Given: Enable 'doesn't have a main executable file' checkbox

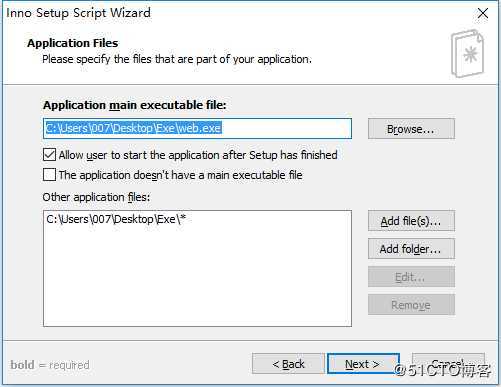Looking at the screenshot, I should pos(49,175).
